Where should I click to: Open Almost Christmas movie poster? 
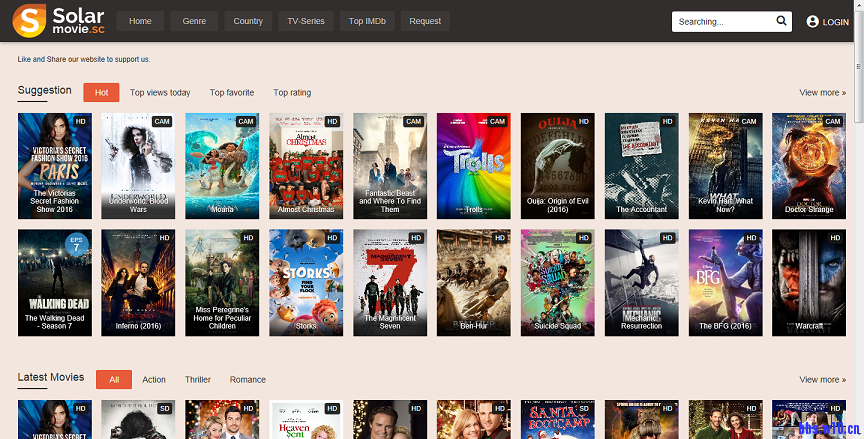coord(306,166)
